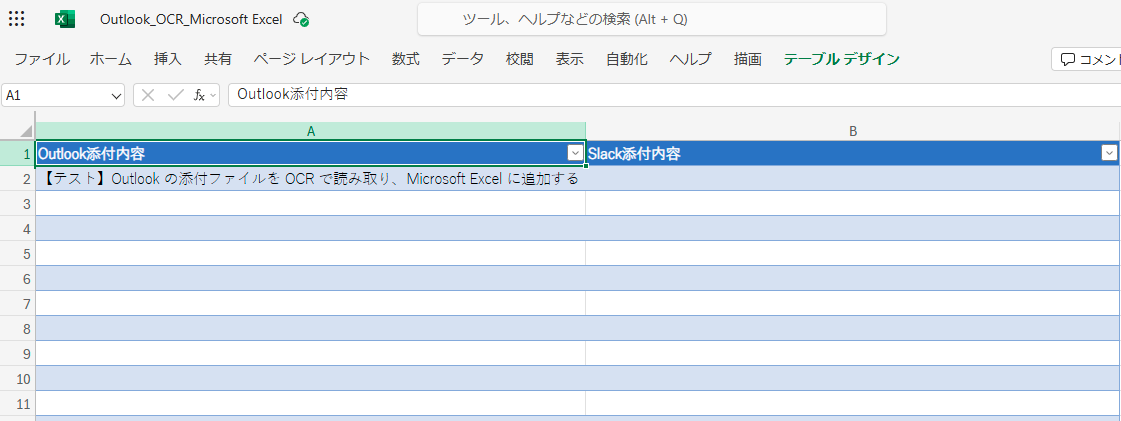The image size is (1121, 421).
Task: Select row 6 header
Action: click(17, 279)
